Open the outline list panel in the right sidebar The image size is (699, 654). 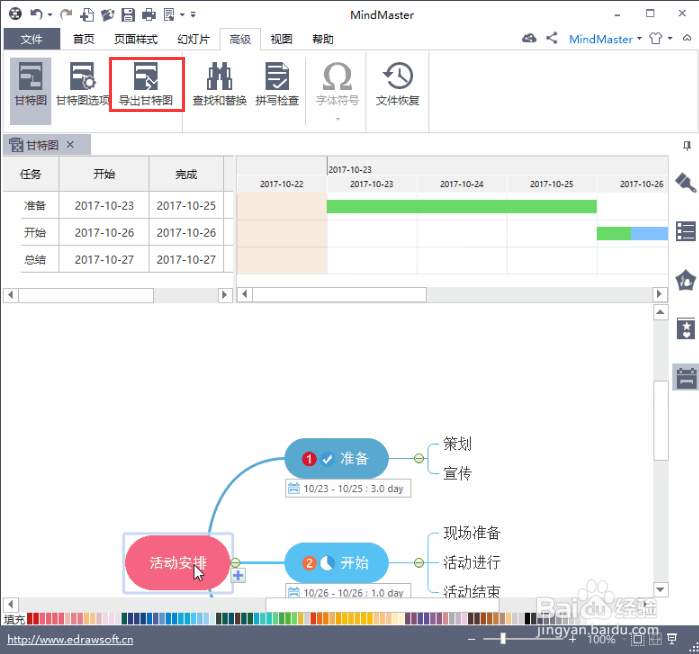click(x=686, y=231)
